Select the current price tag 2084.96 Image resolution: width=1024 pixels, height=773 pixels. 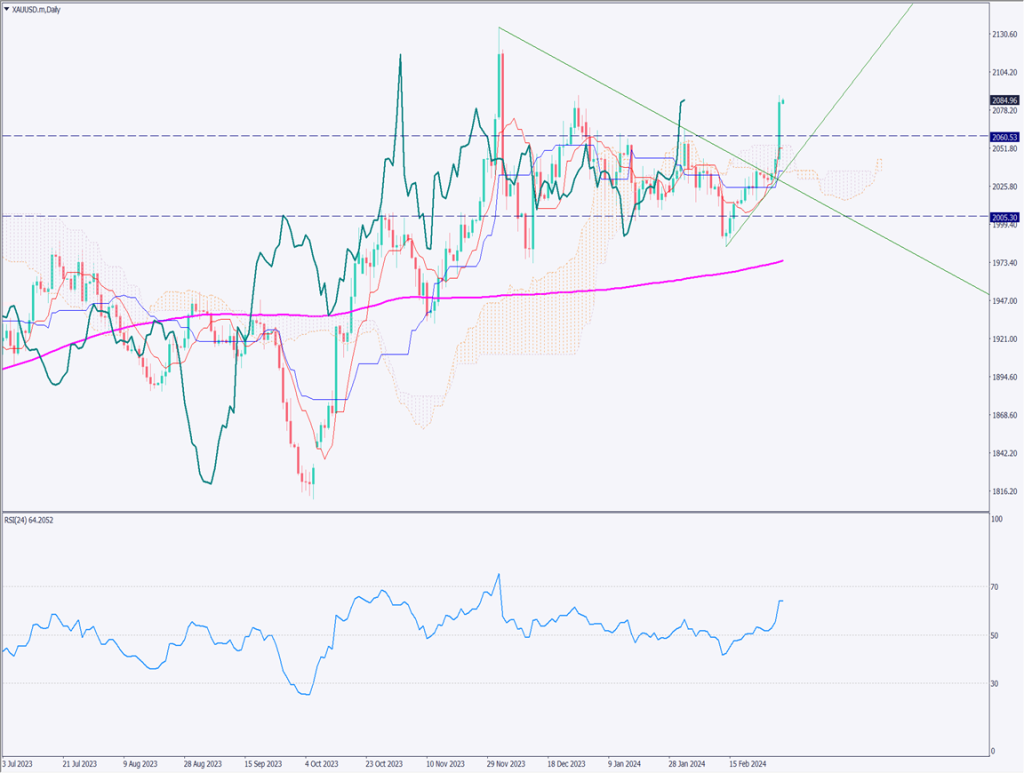pyautogui.click(x=1003, y=100)
